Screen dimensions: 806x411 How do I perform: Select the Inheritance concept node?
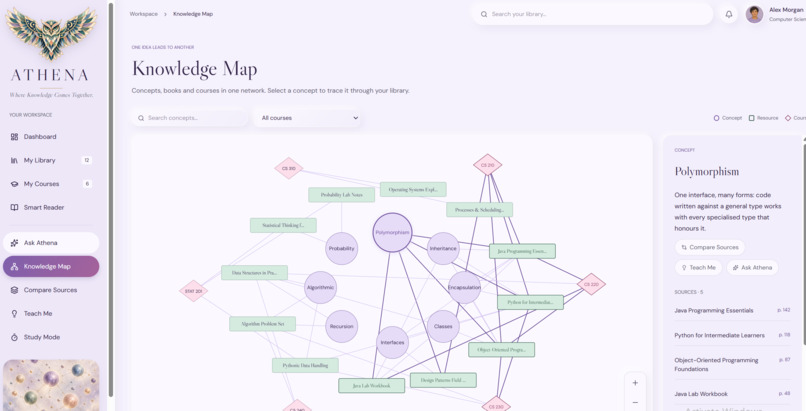coord(443,248)
